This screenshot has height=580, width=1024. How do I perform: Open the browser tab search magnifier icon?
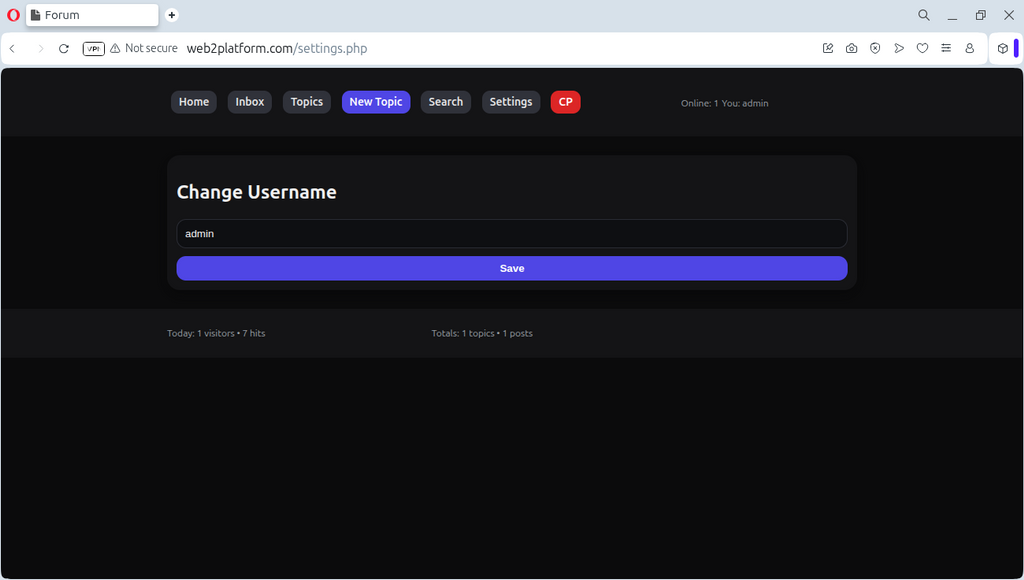[923, 15]
